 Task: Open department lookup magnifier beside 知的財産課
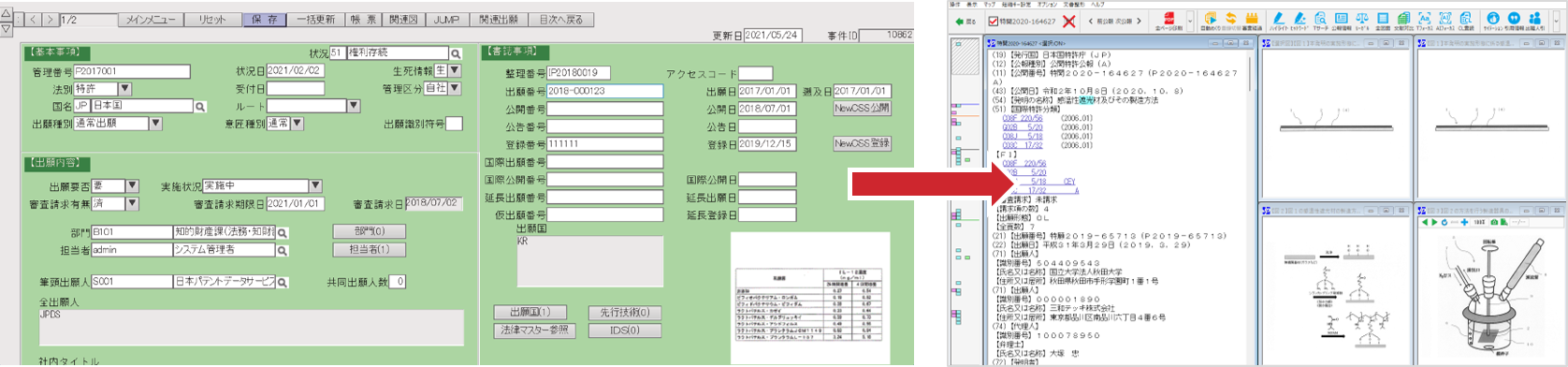pos(283,232)
